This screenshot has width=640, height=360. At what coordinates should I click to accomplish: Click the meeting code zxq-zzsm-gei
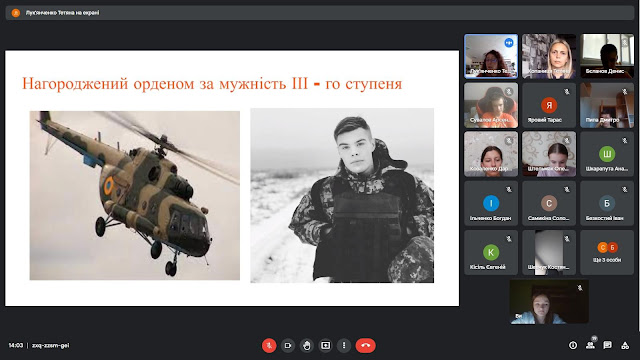51,345
